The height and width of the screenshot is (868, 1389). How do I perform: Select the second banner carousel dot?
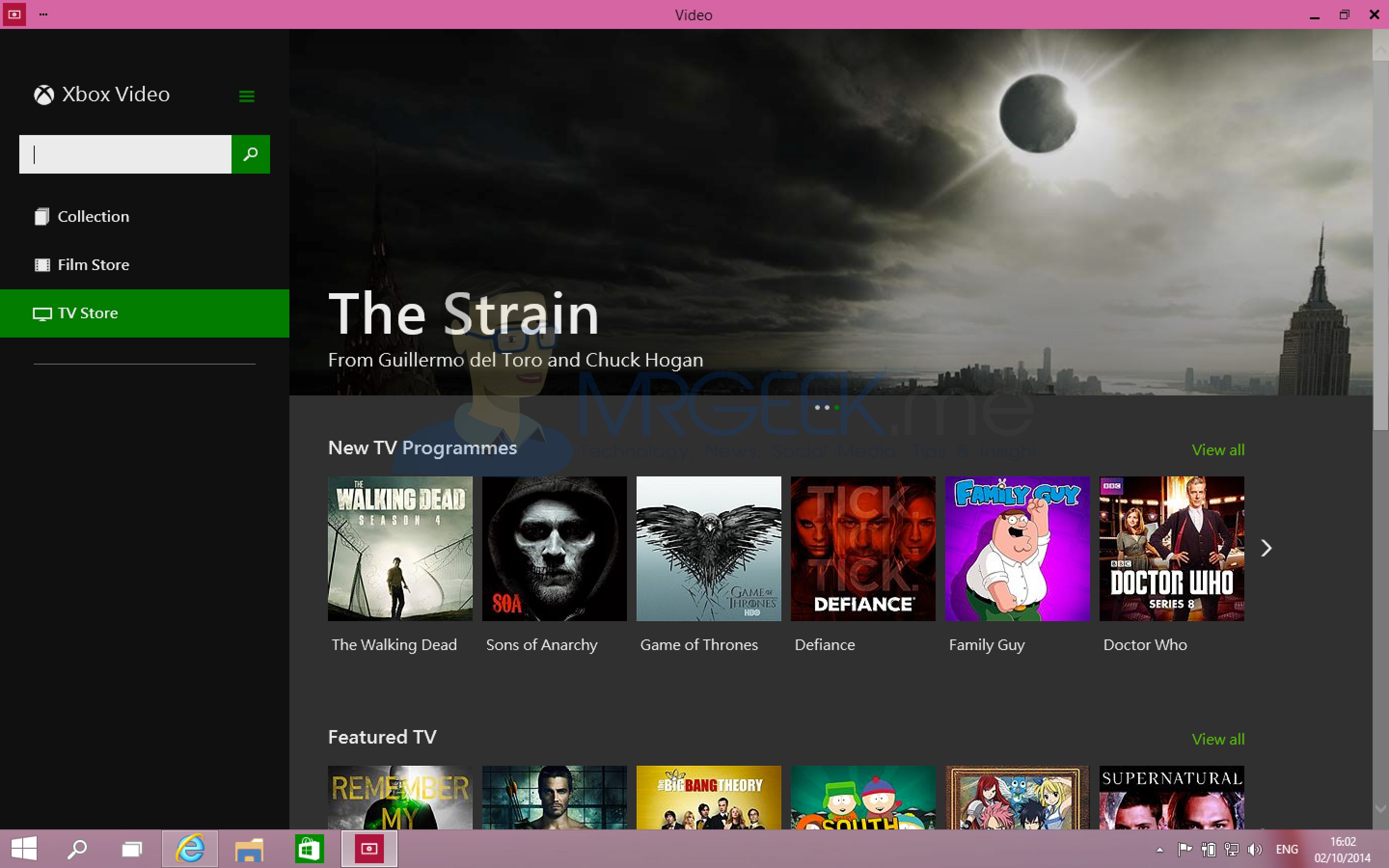[x=827, y=407]
